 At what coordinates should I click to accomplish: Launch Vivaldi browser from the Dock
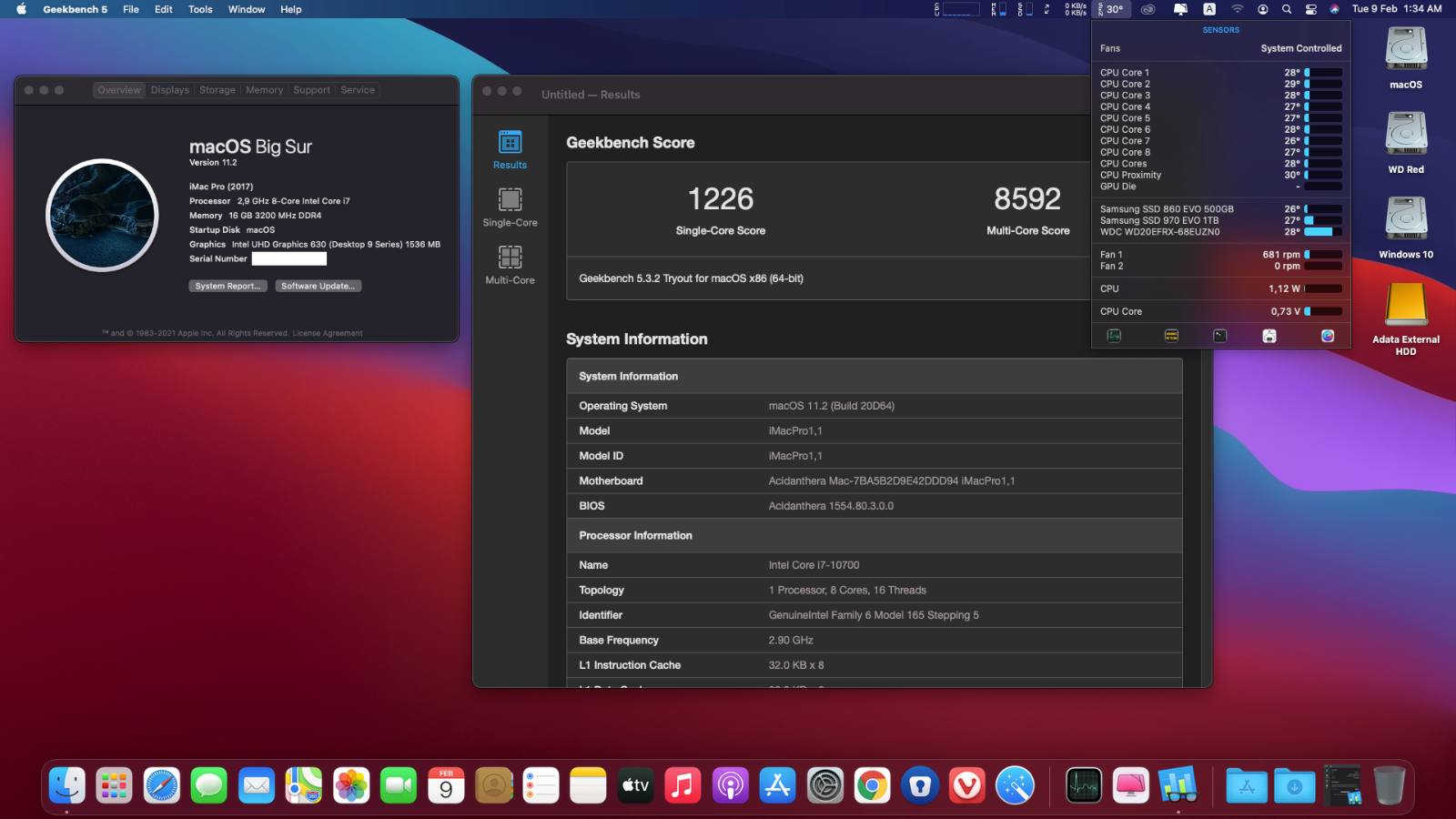pos(966,785)
